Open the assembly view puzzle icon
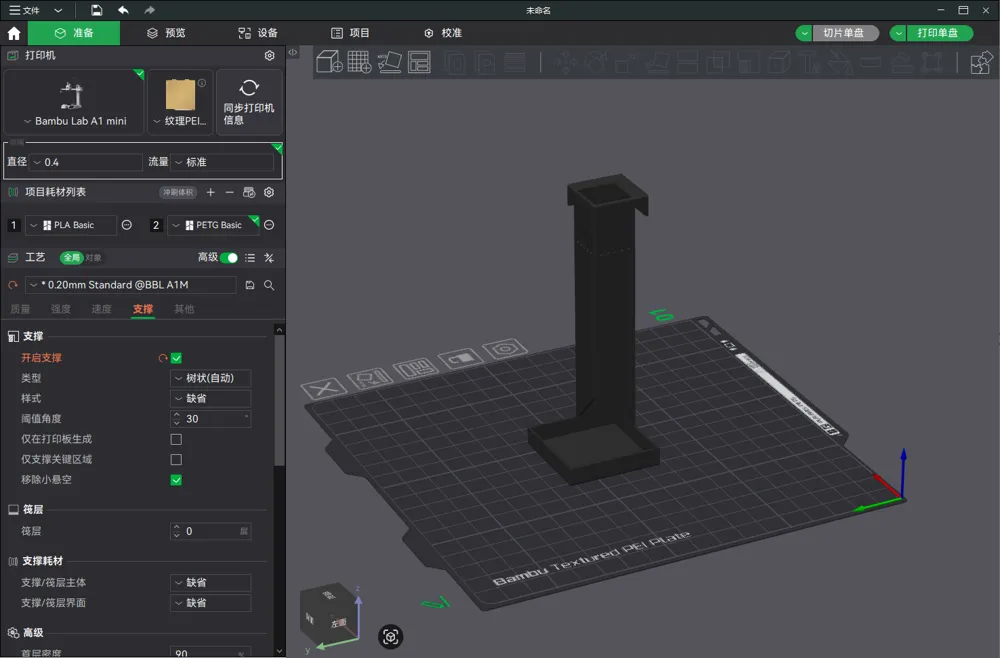The height and width of the screenshot is (658, 1000). tap(981, 62)
